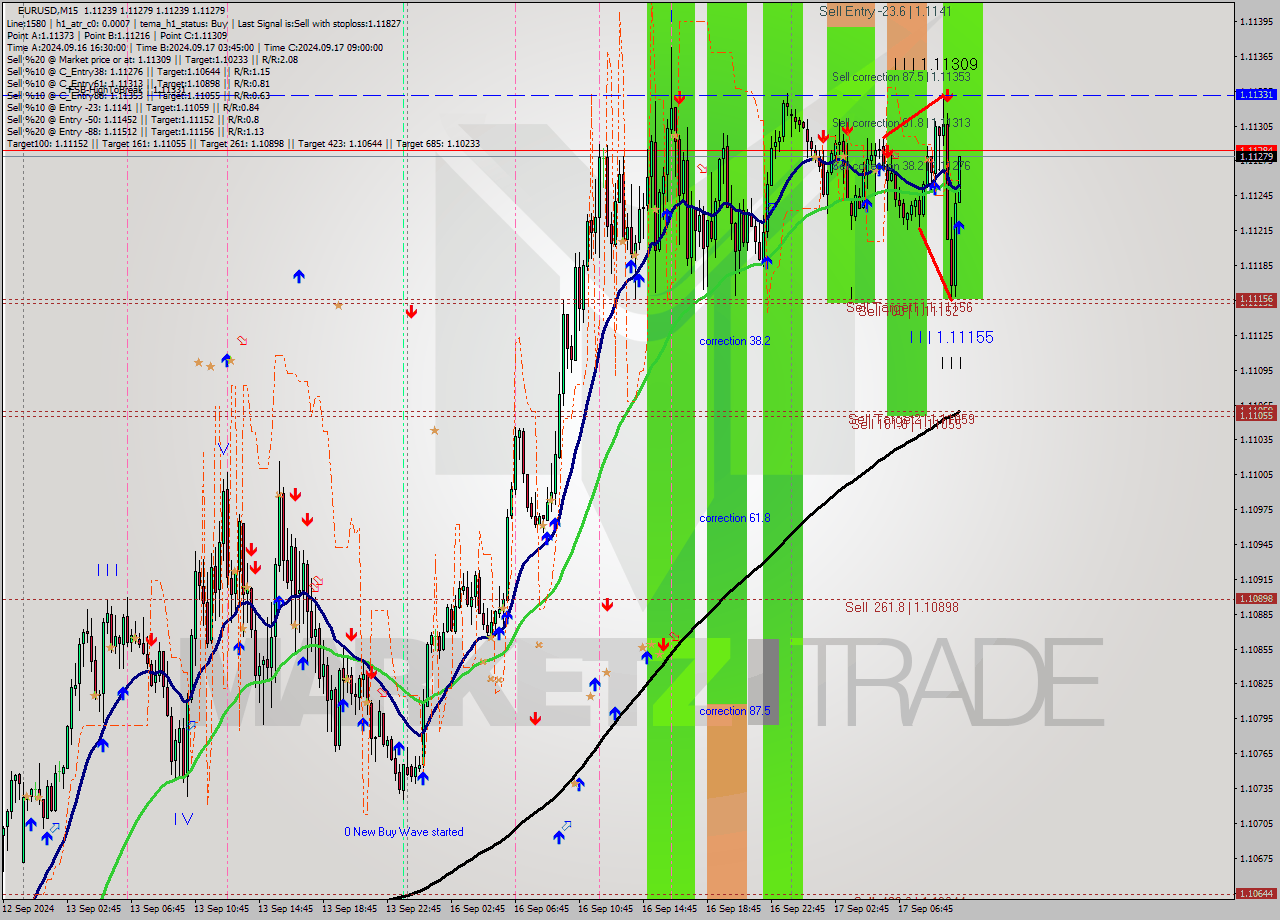Click the black 1.11279 current price tag
The image size is (1280, 920).
[x=1255, y=157]
